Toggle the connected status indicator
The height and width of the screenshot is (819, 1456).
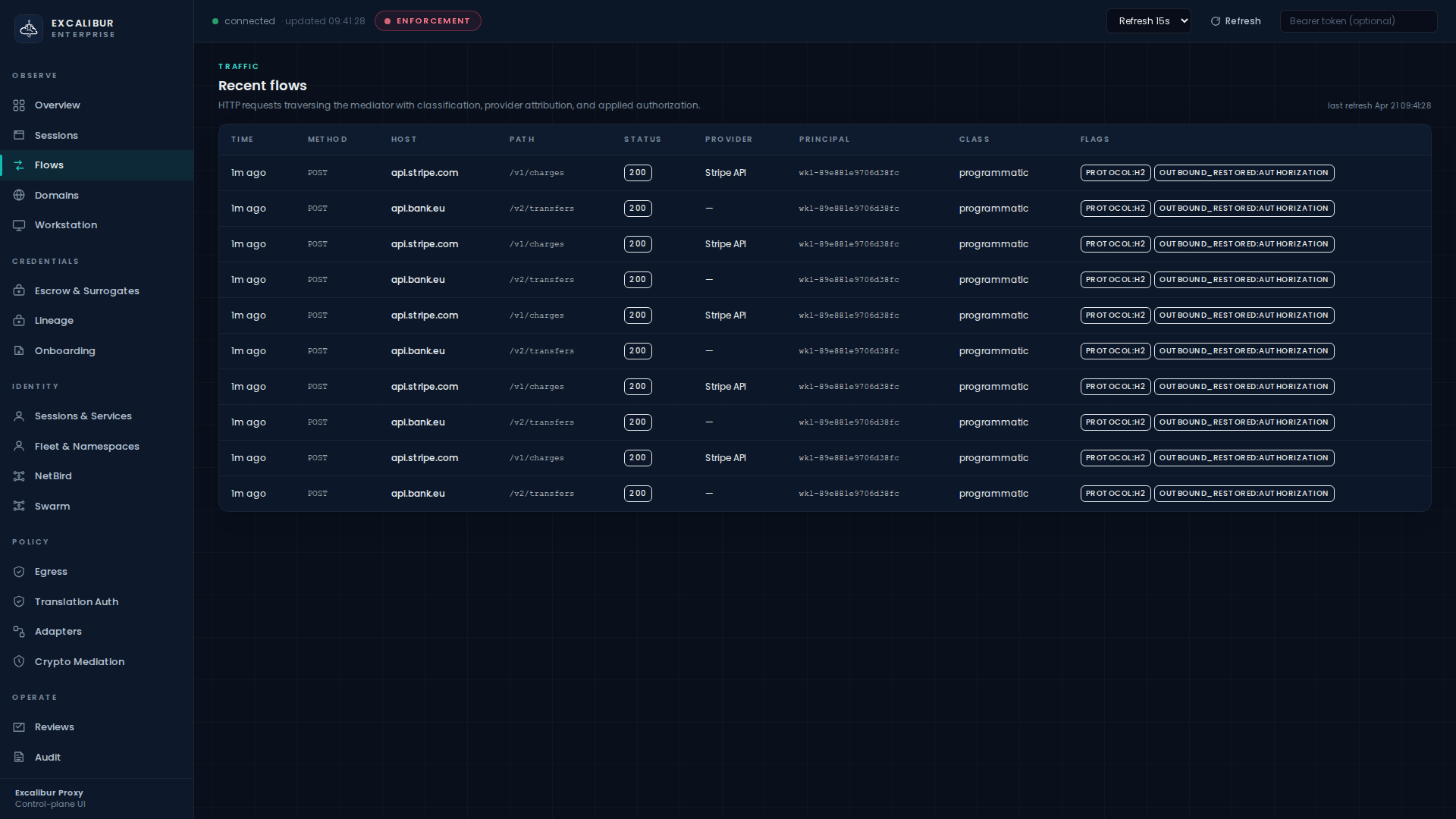coord(216,21)
